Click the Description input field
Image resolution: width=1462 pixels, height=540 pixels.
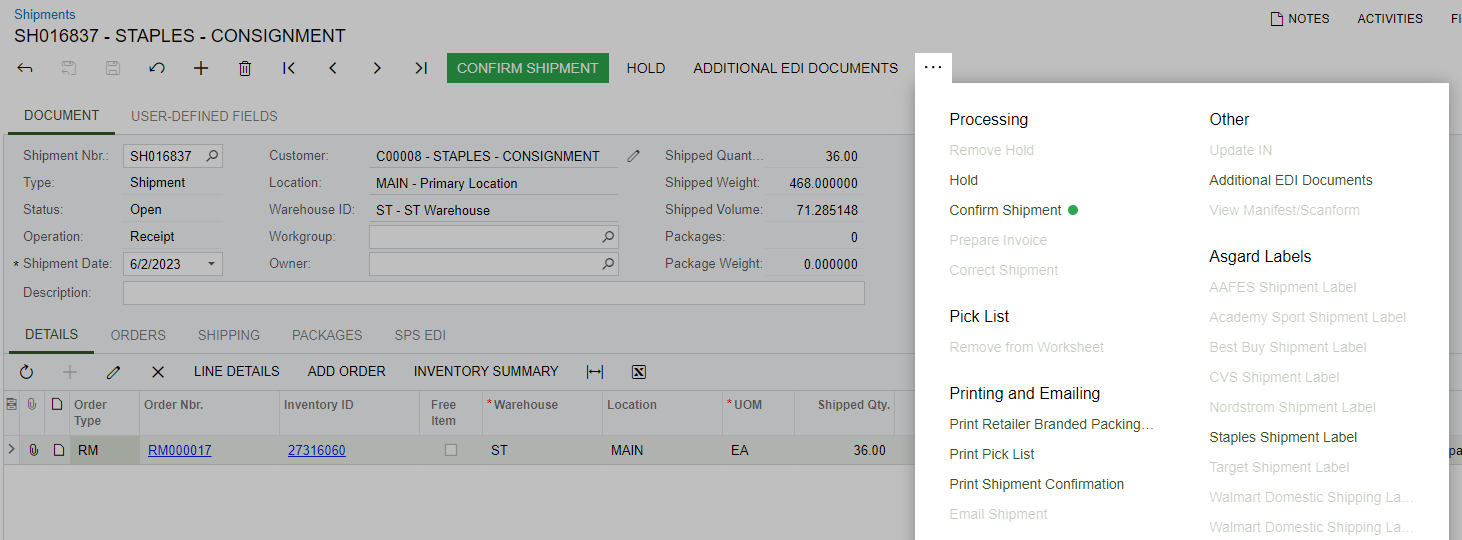coord(494,293)
